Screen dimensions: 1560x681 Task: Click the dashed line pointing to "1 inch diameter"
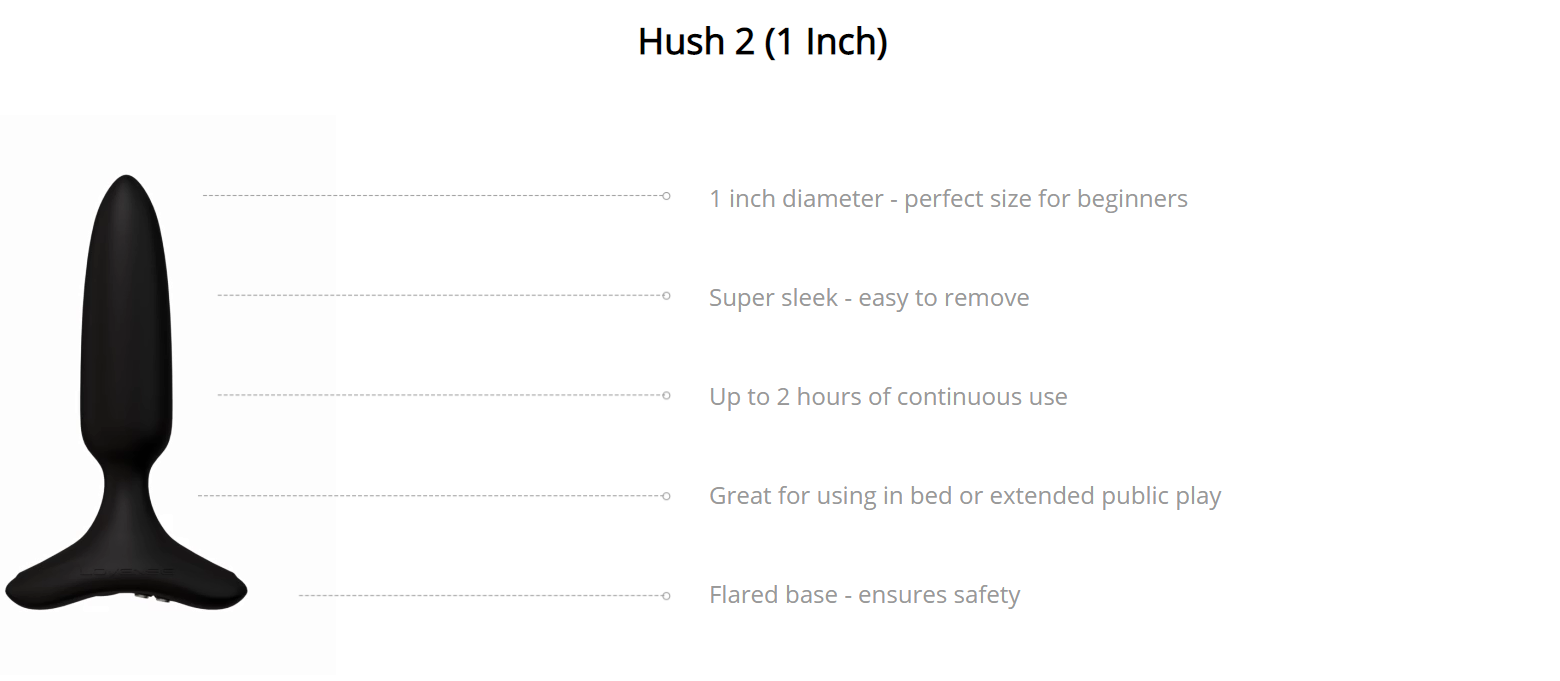(x=432, y=195)
